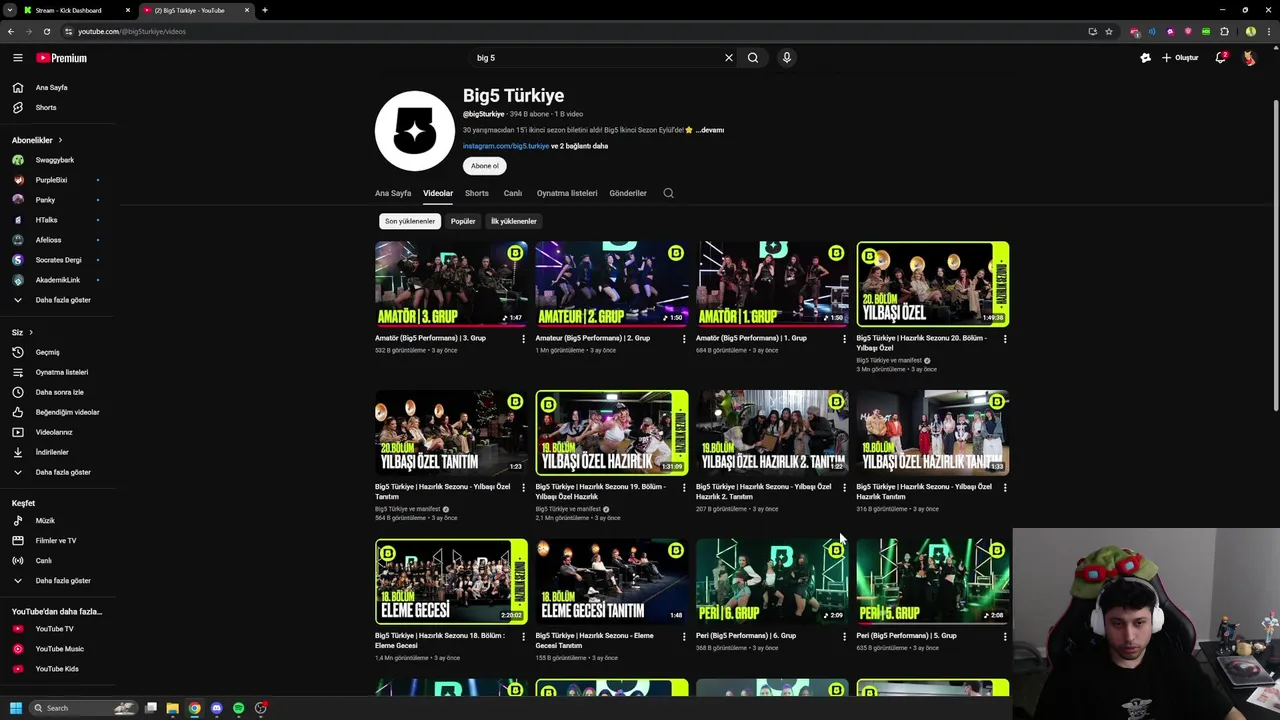Open Amatör 1. Grup video thumbnail

tap(772, 284)
